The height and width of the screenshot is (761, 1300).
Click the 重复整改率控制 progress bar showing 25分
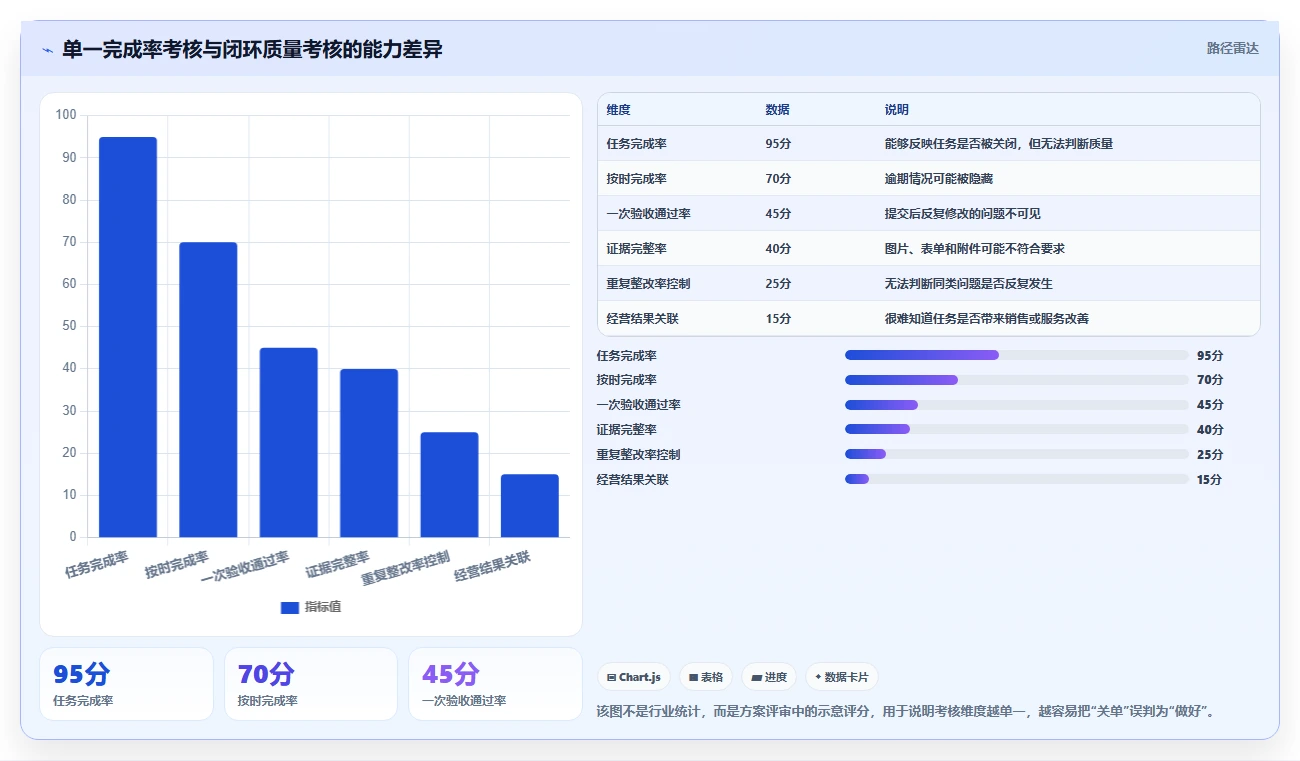(1017, 454)
